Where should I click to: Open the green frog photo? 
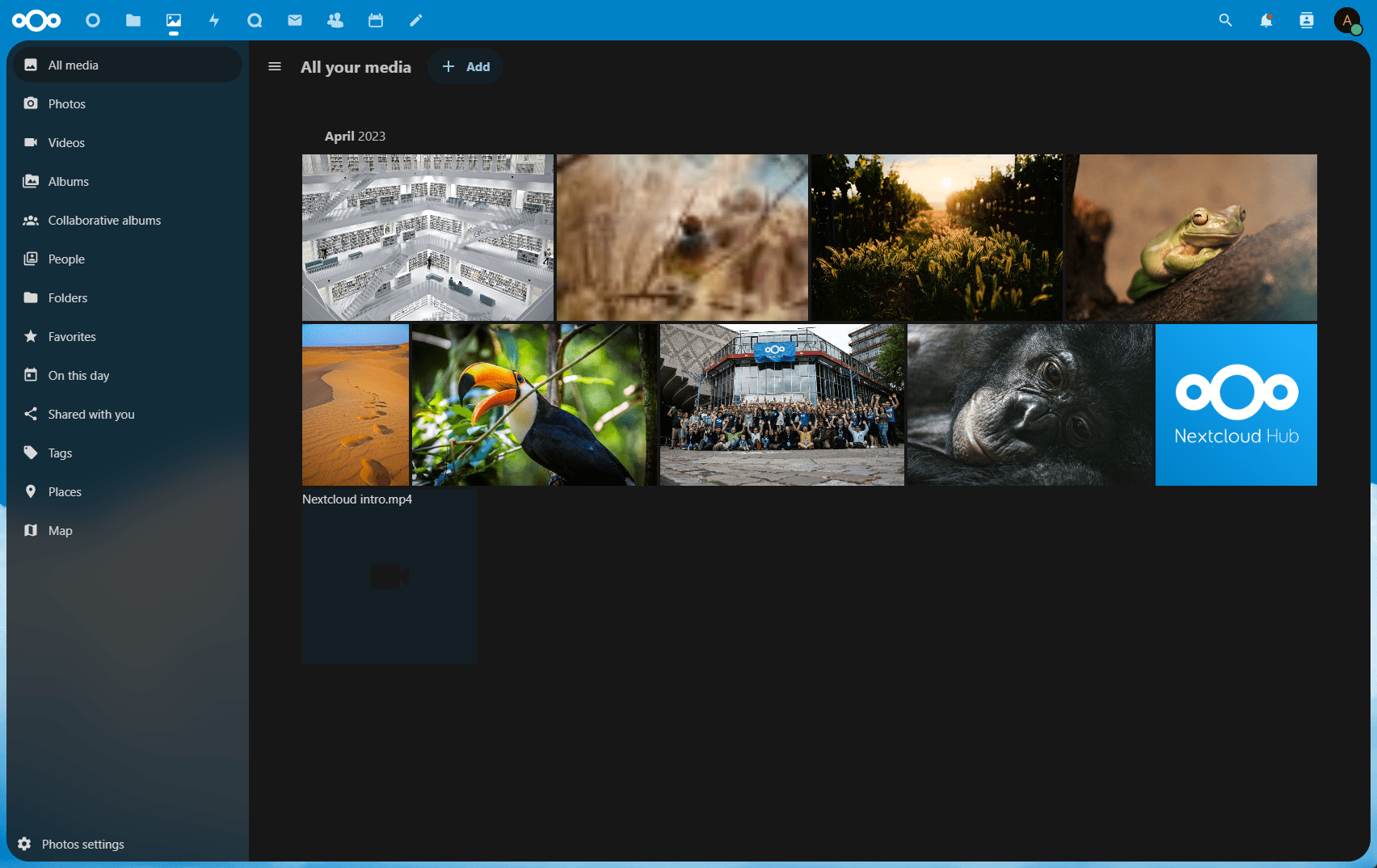click(x=1191, y=238)
